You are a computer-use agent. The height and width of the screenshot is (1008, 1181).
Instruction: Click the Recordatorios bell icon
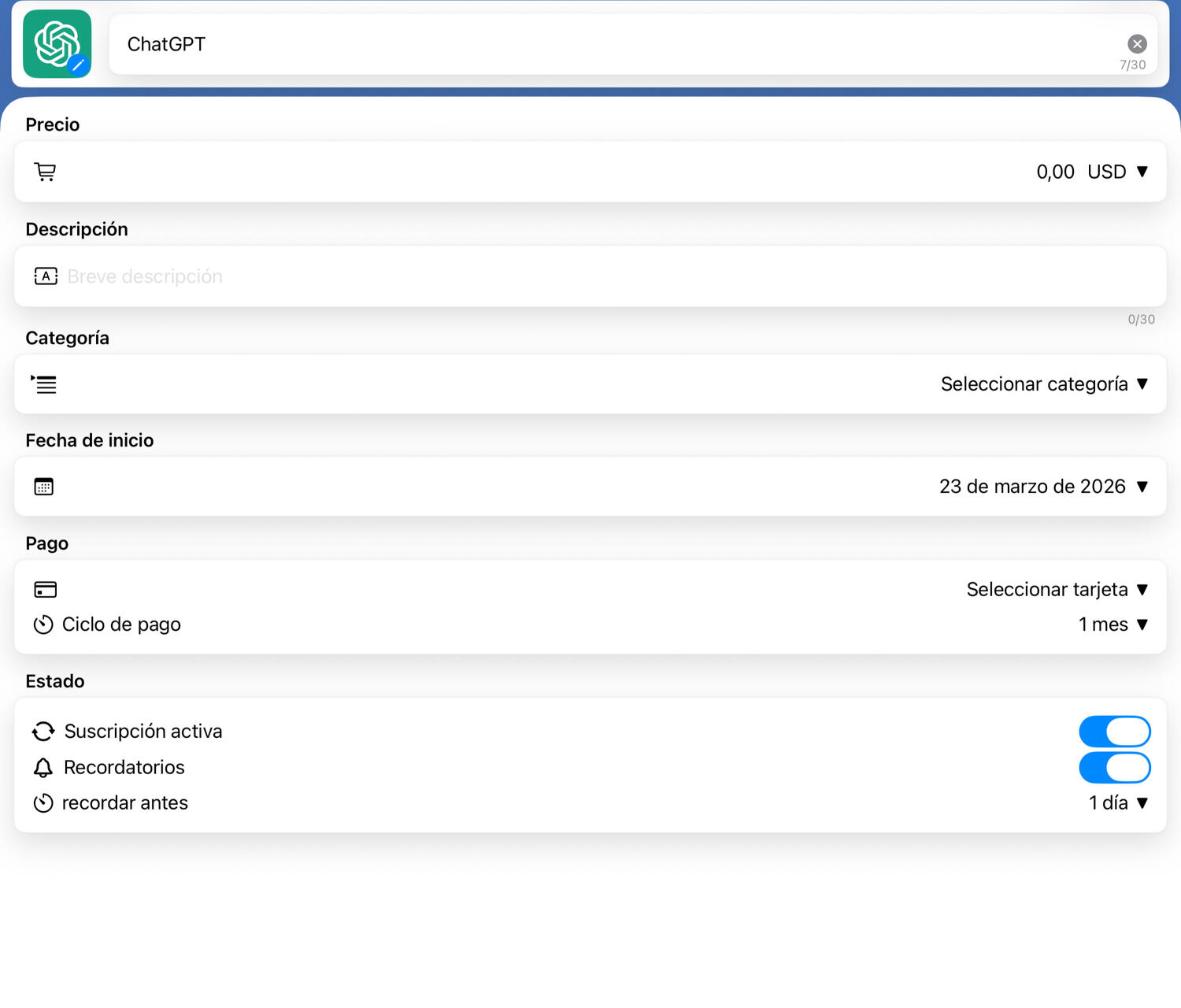click(43, 767)
